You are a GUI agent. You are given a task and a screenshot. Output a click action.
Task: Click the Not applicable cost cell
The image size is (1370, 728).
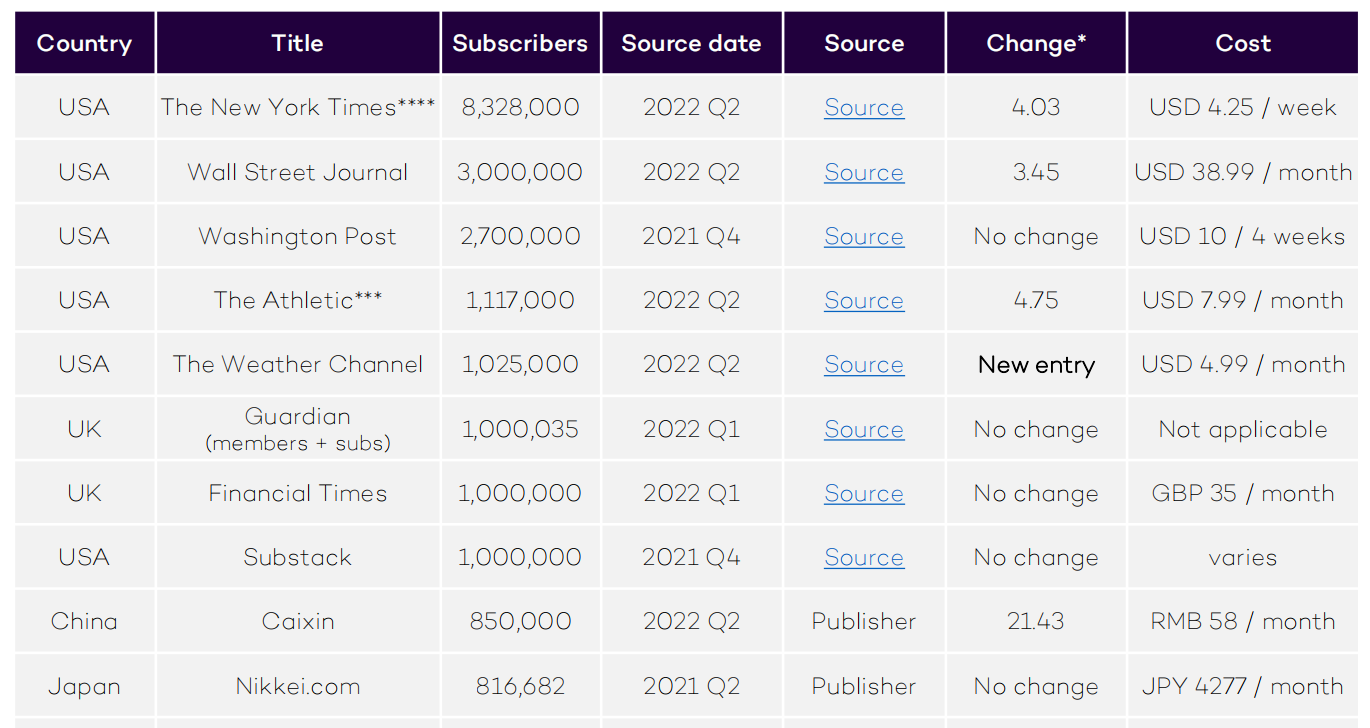(1243, 429)
